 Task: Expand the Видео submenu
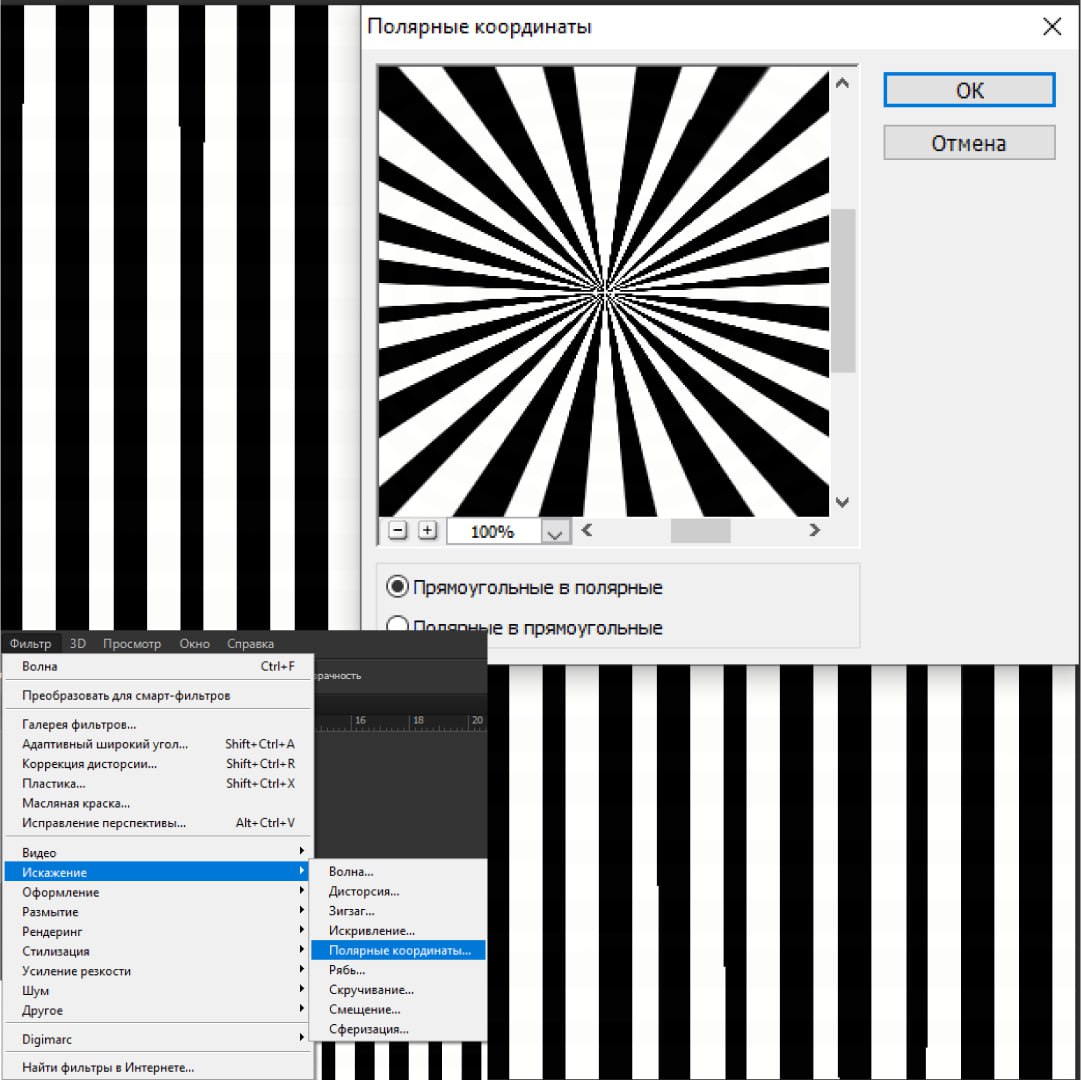(159, 853)
